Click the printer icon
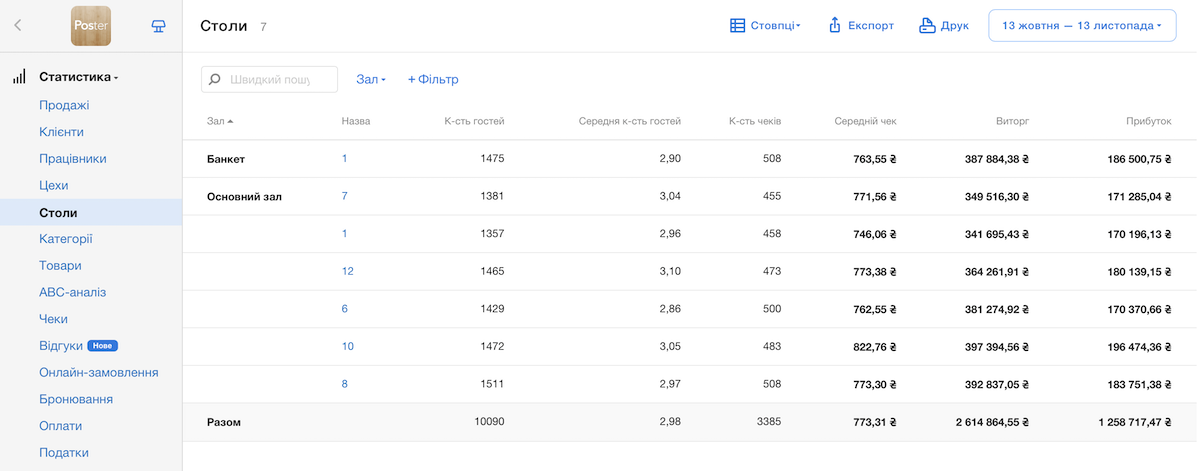The width and height of the screenshot is (1200, 471). coord(927,26)
